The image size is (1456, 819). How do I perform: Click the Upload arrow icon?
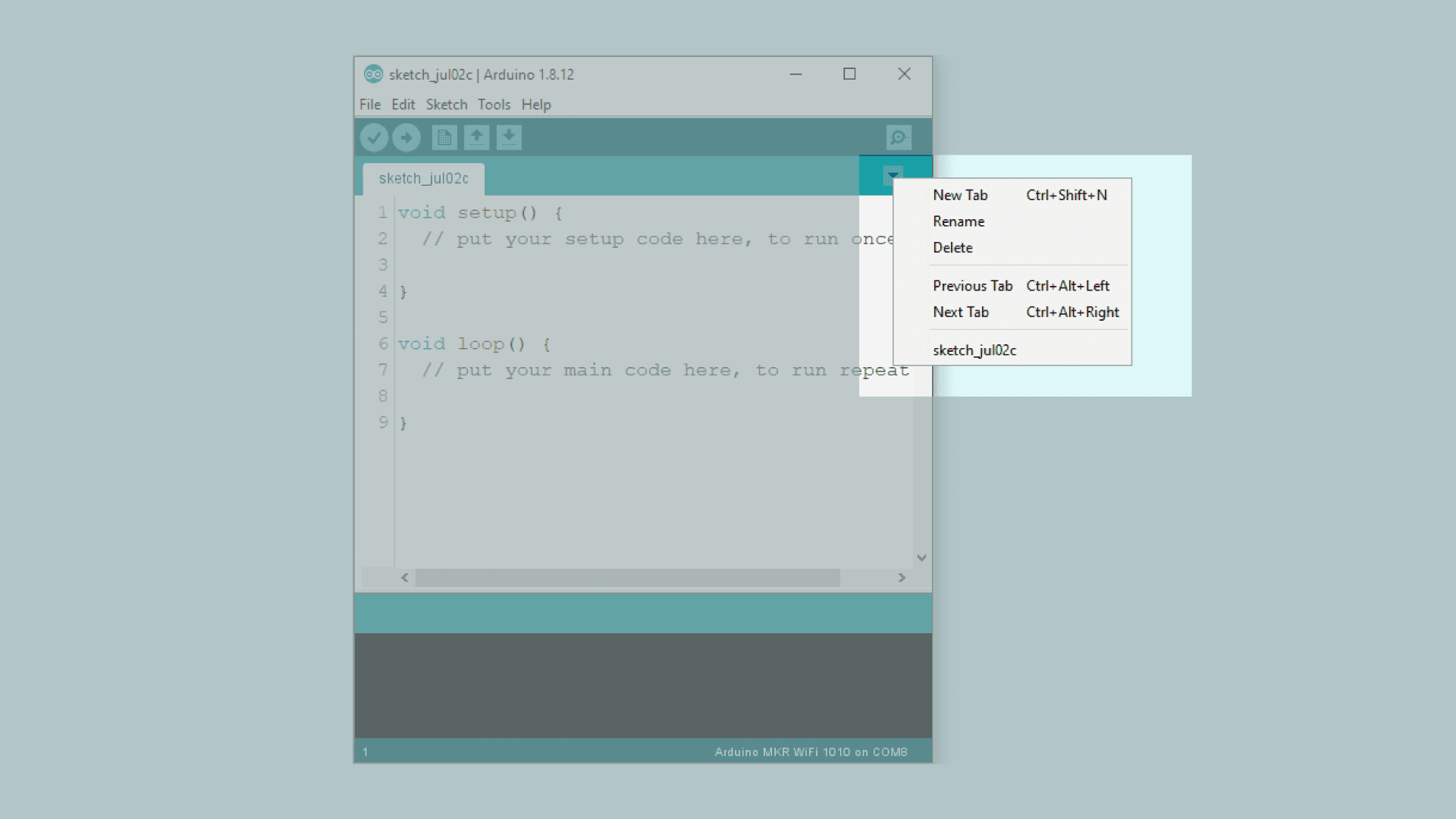pyautogui.click(x=406, y=137)
